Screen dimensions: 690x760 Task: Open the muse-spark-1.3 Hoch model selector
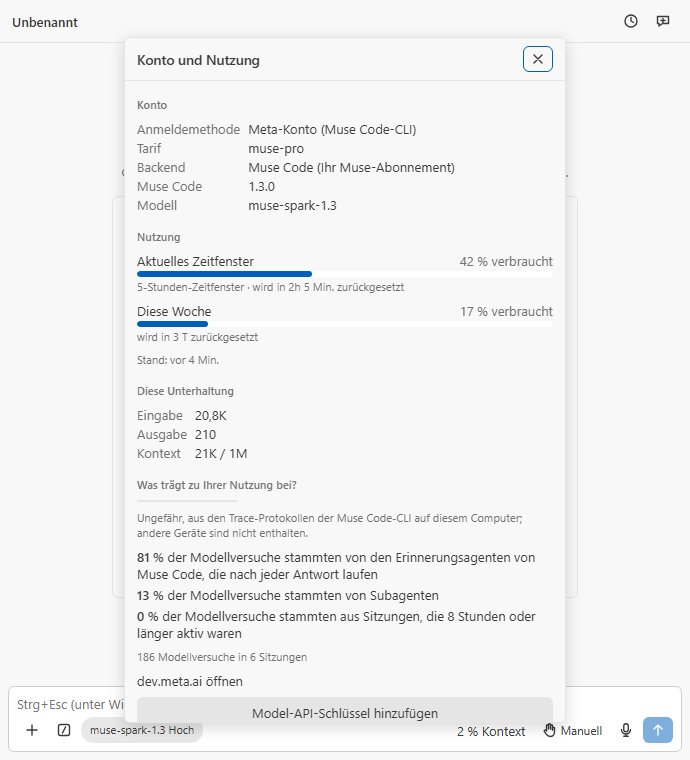pyautogui.click(x=142, y=730)
